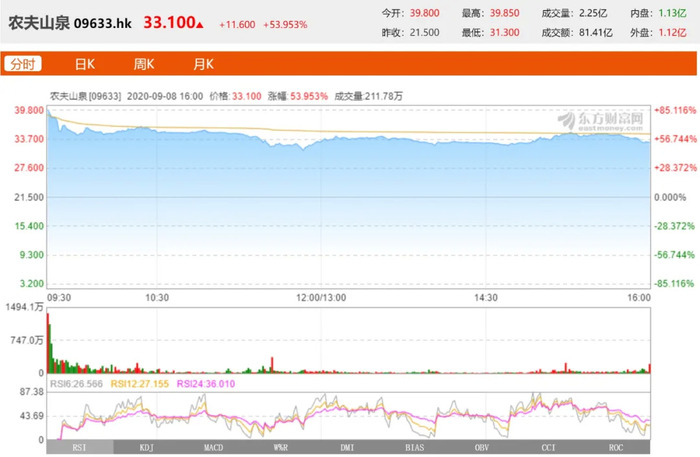The width and height of the screenshot is (700, 457).
Task: Click the RSI6:26.566 legend label
Action: tap(76, 384)
